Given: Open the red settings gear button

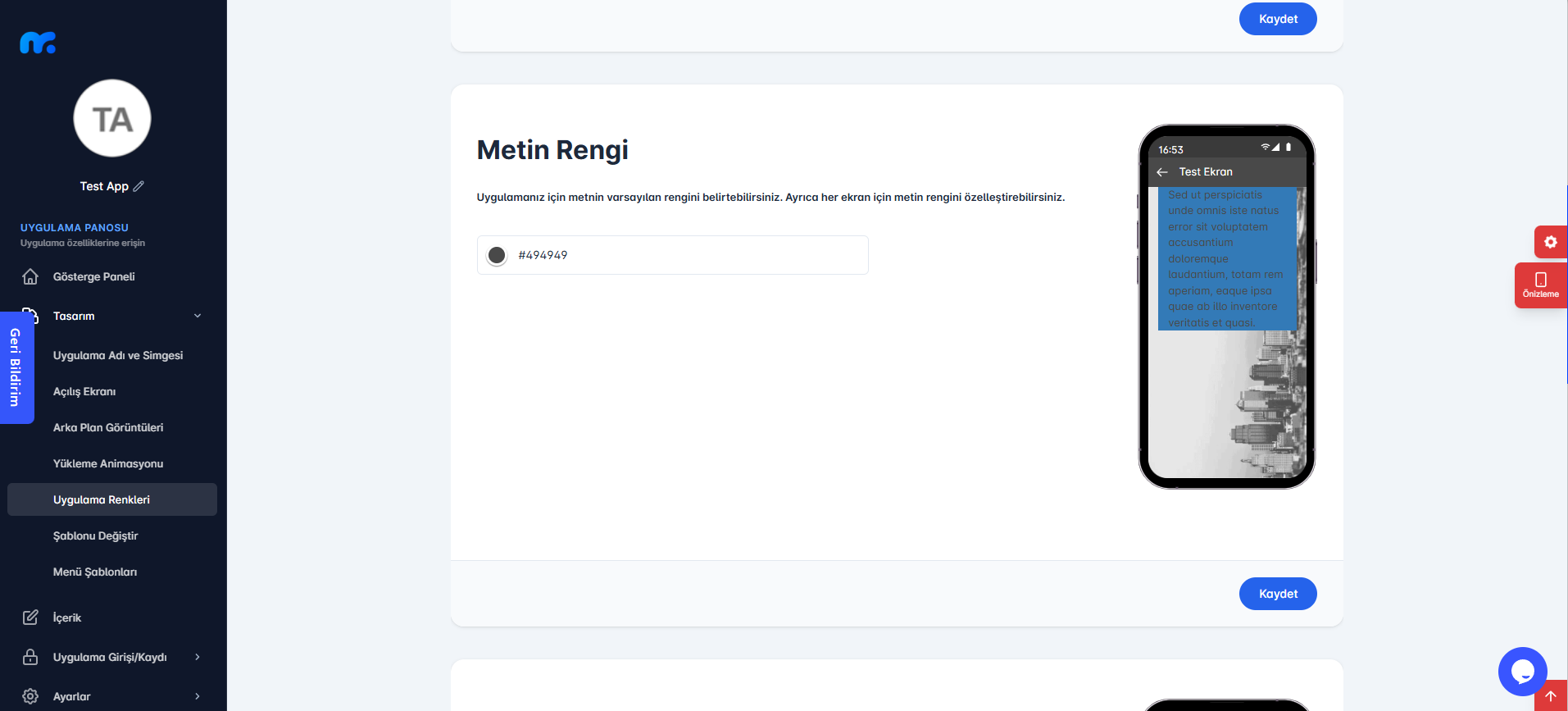Looking at the screenshot, I should 1550,242.
